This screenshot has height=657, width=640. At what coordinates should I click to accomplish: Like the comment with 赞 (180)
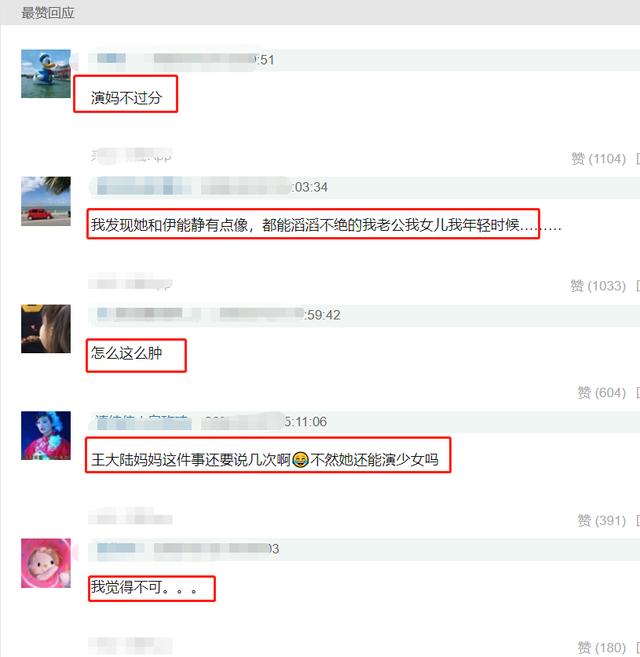tap(601, 647)
